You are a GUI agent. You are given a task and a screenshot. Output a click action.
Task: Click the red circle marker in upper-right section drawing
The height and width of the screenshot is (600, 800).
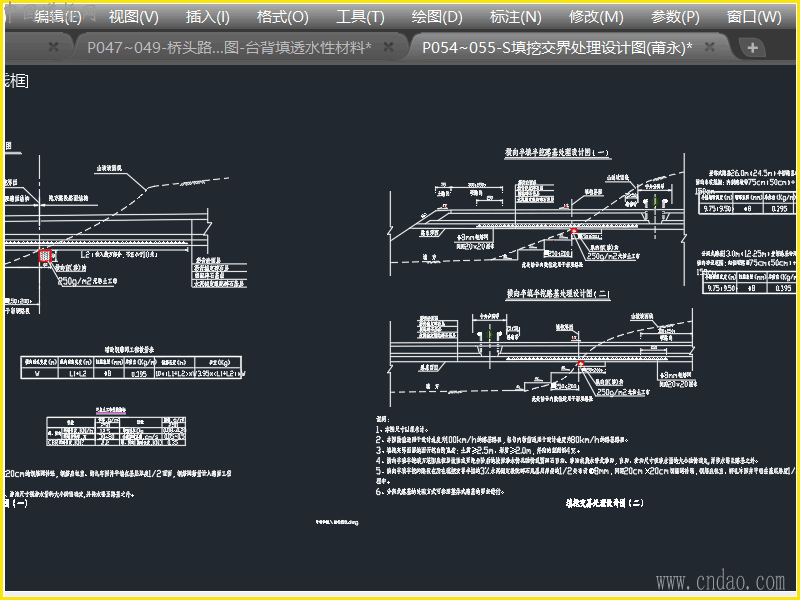point(574,231)
